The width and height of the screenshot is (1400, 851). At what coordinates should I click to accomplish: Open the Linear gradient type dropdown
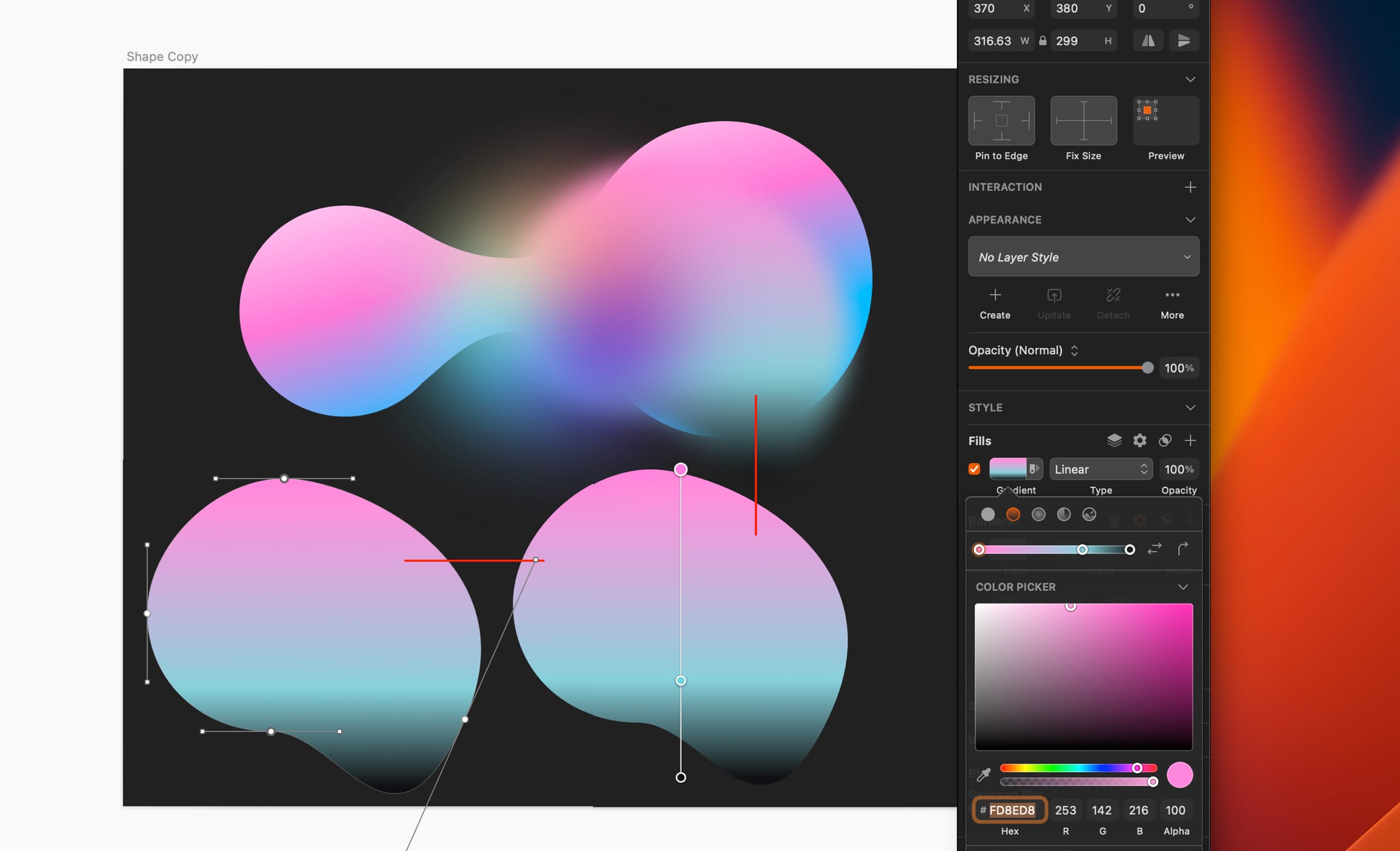1100,469
